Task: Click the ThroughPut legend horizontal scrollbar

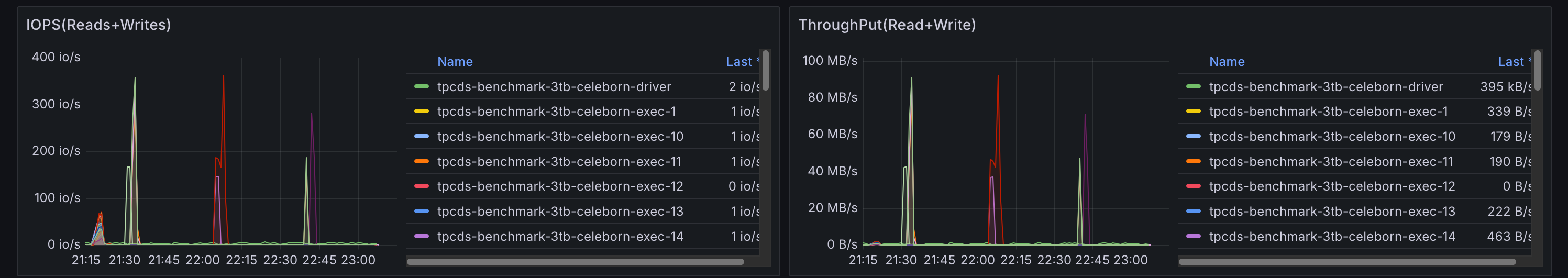Action: click(x=1346, y=262)
